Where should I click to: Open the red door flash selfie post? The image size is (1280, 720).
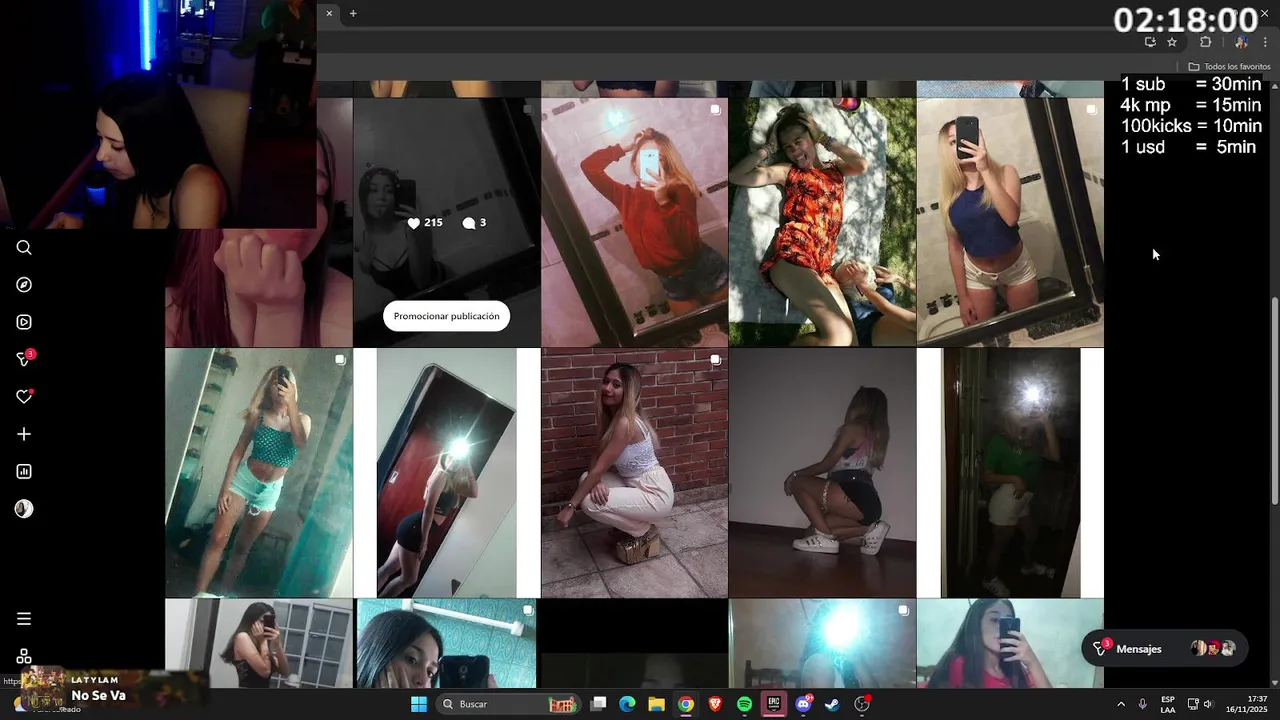click(446, 472)
